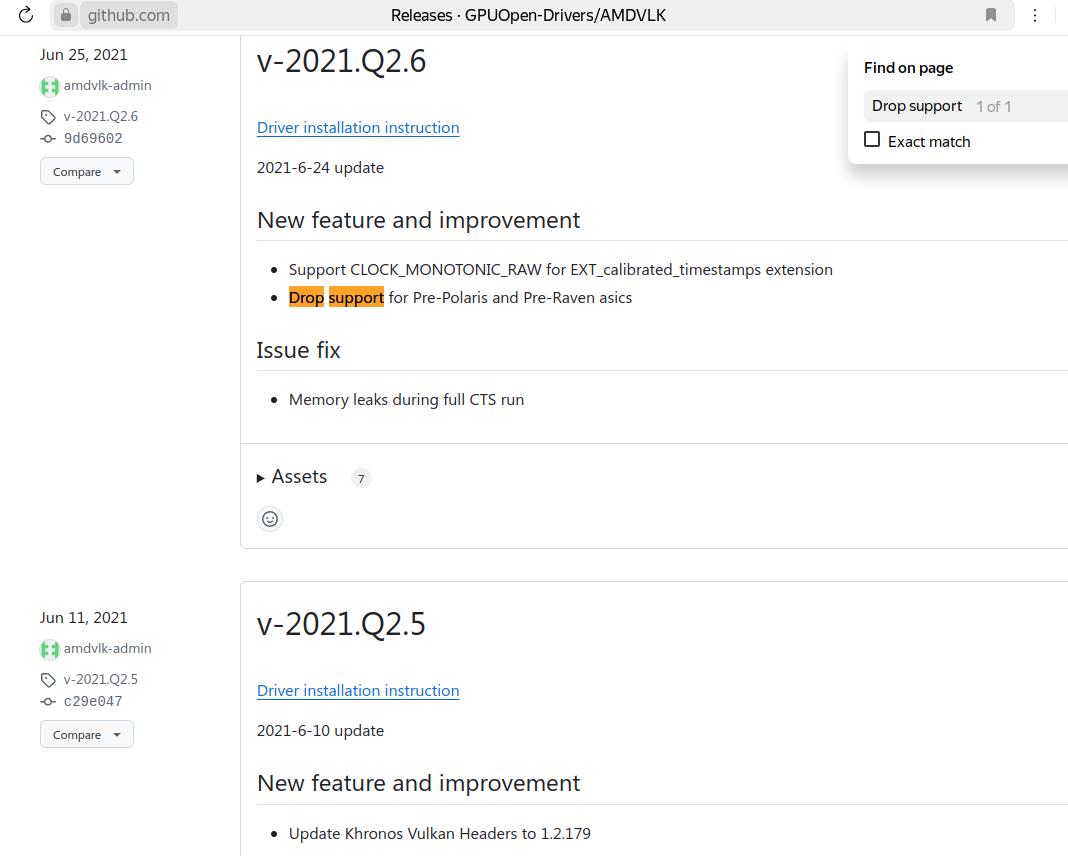This screenshot has width=1068, height=856.
Task: Expand the Assets section
Action: (292, 477)
